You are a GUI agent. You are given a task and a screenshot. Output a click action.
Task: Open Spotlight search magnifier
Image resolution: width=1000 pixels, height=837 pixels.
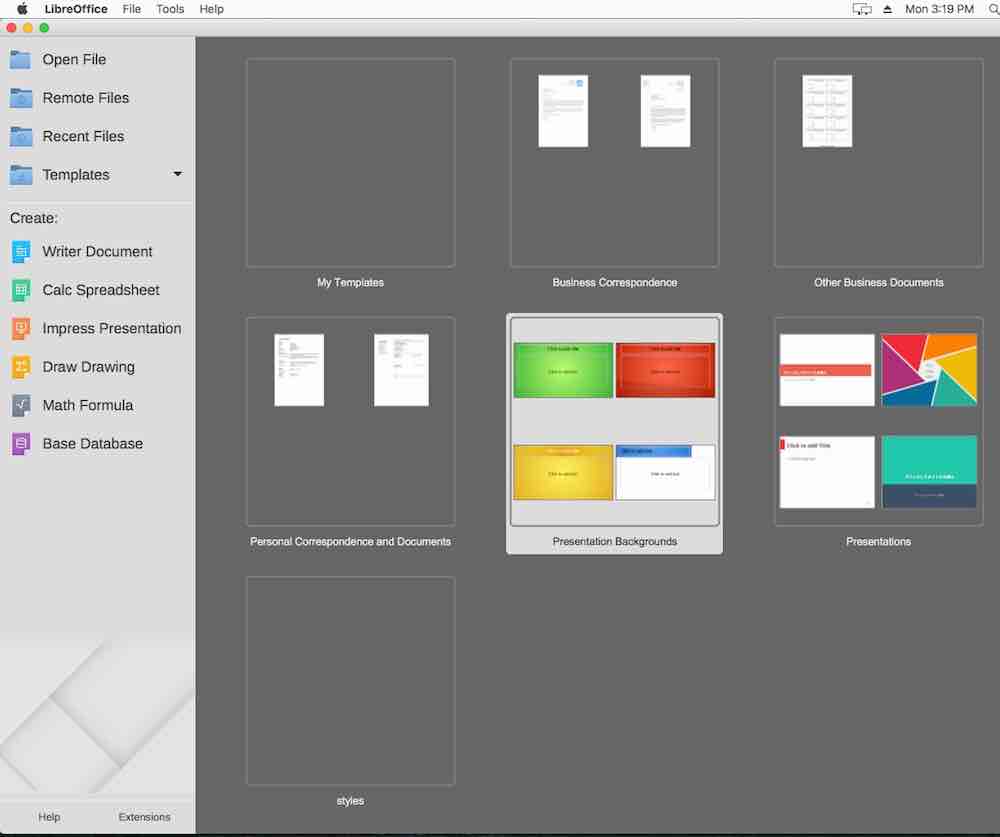point(994,9)
